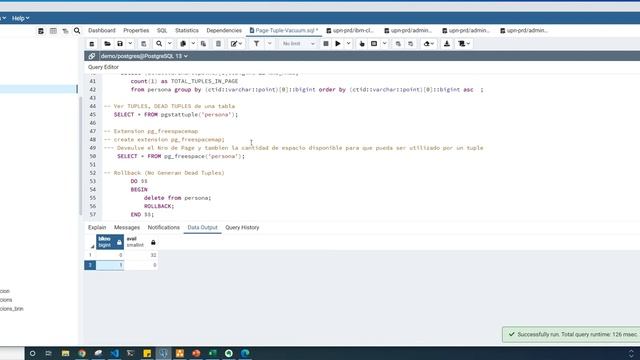Click the Explain icon in toolbar
Image resolution: width=640 pixels, height=360 pixels.
362,44
